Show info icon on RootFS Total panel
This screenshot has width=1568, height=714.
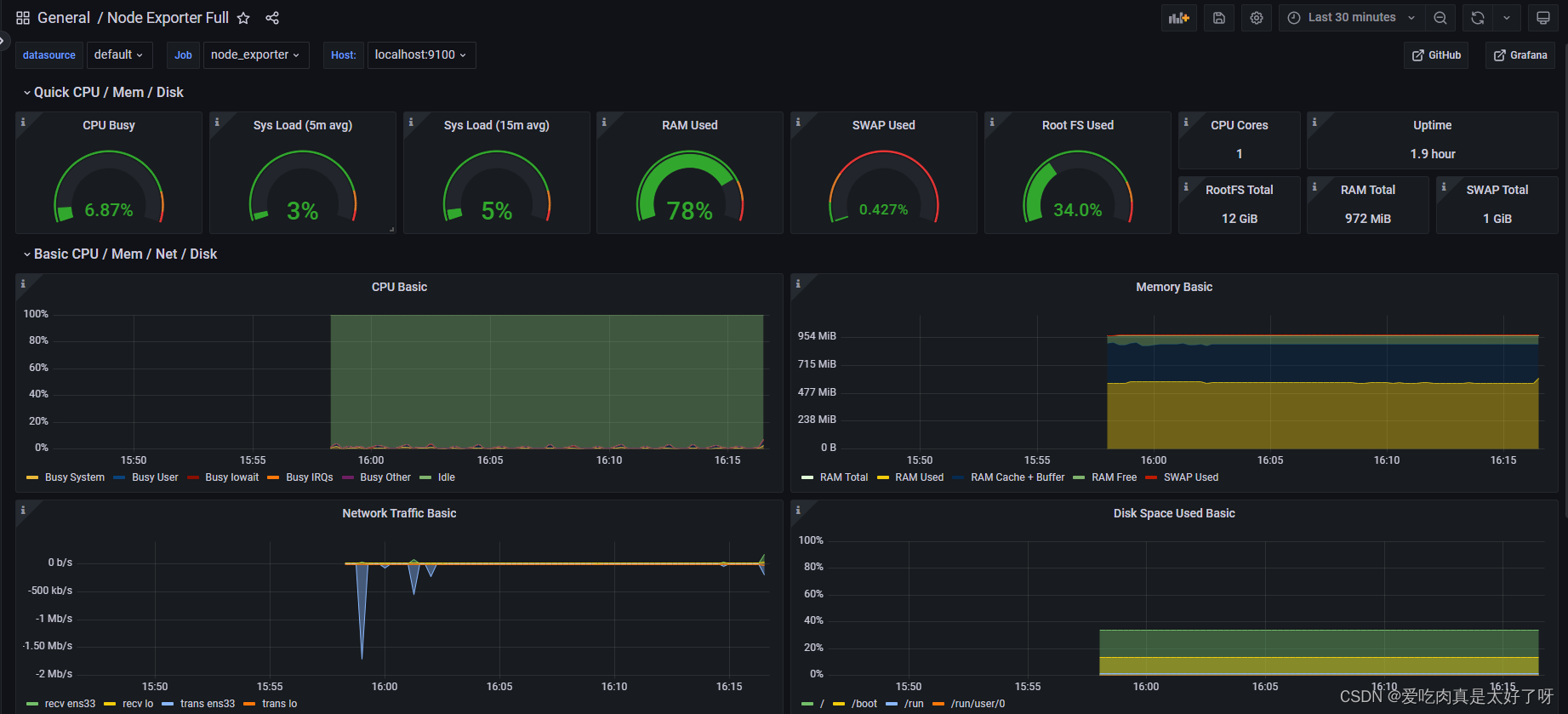1186,186
